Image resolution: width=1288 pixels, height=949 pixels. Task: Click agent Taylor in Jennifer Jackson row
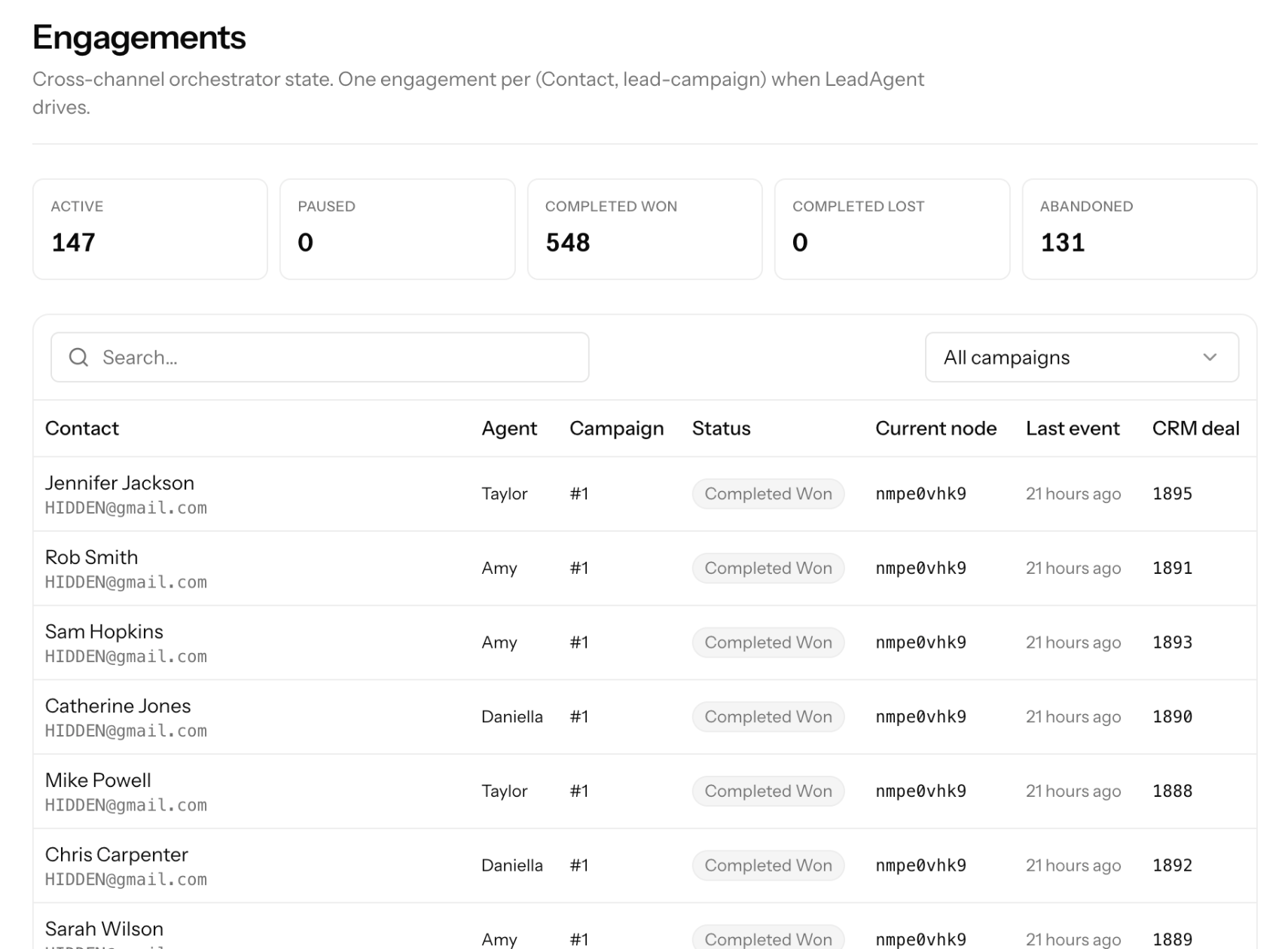505,494
